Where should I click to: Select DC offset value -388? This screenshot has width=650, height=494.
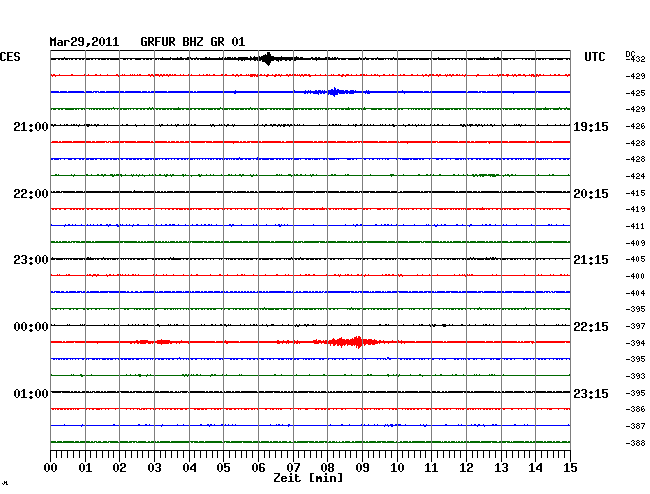coord(635,443)
